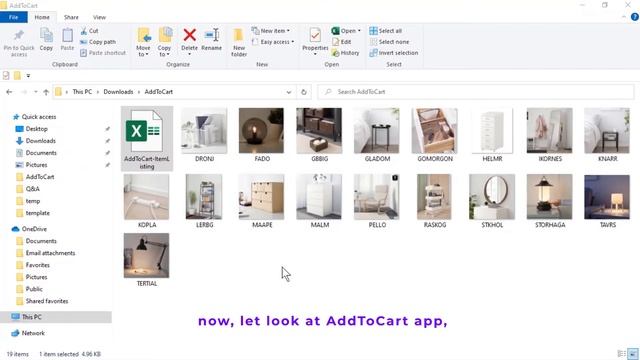Screen dimensions: 640x360
Task: Click Select none
Action: 389,42
